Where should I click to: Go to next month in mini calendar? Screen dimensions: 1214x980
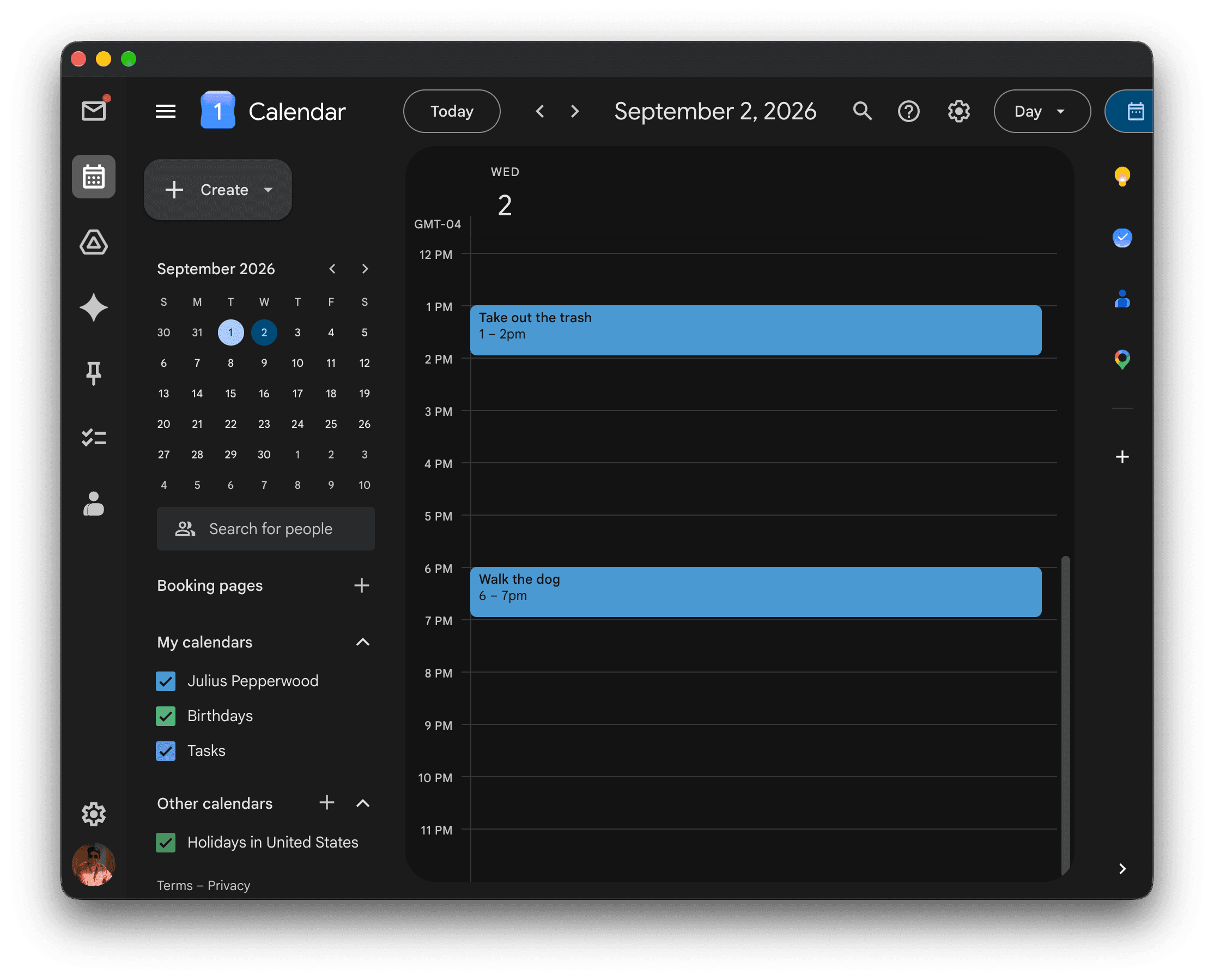coord(365,269)
